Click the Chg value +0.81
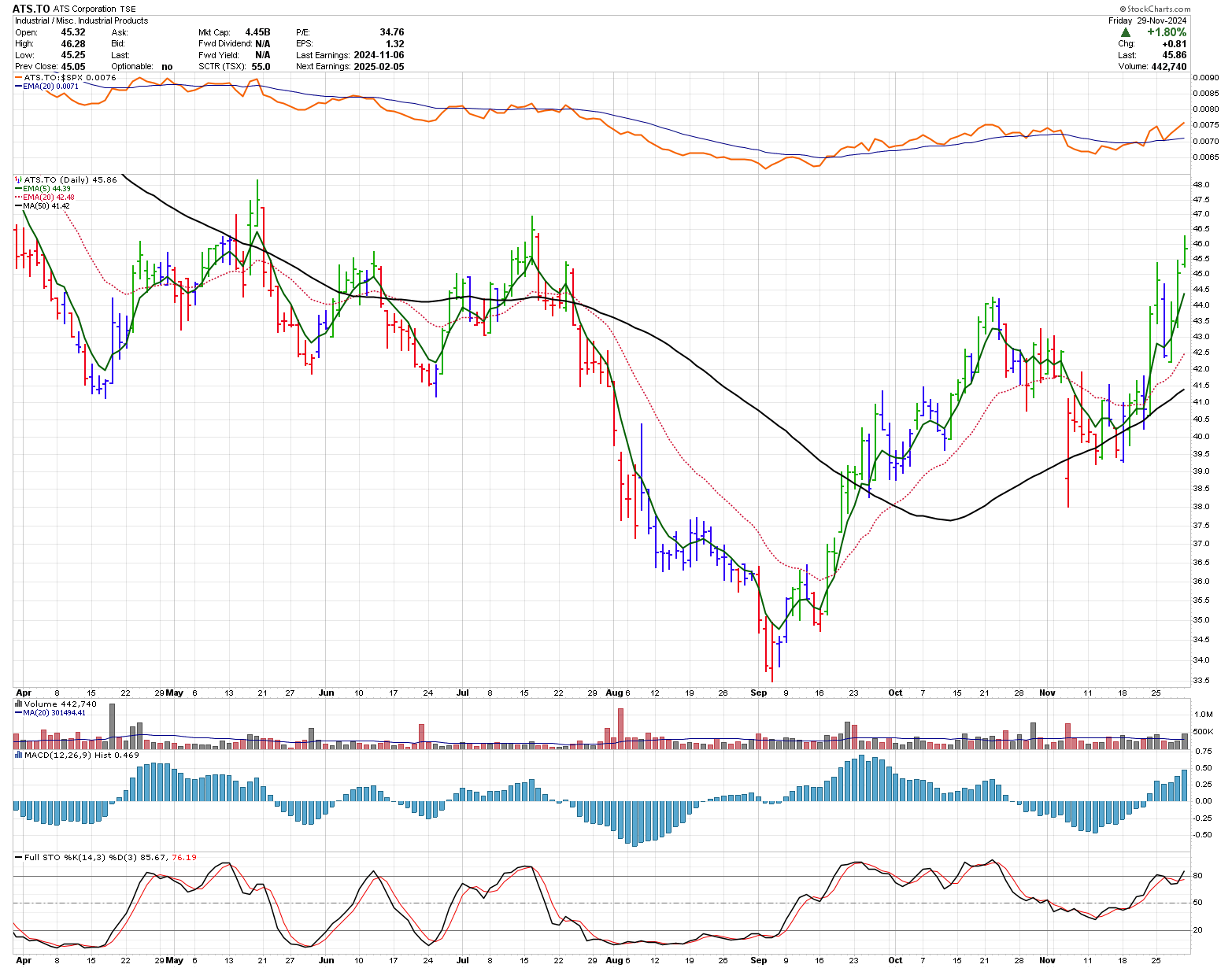 pyautogui.click(x=1175, y=44)
